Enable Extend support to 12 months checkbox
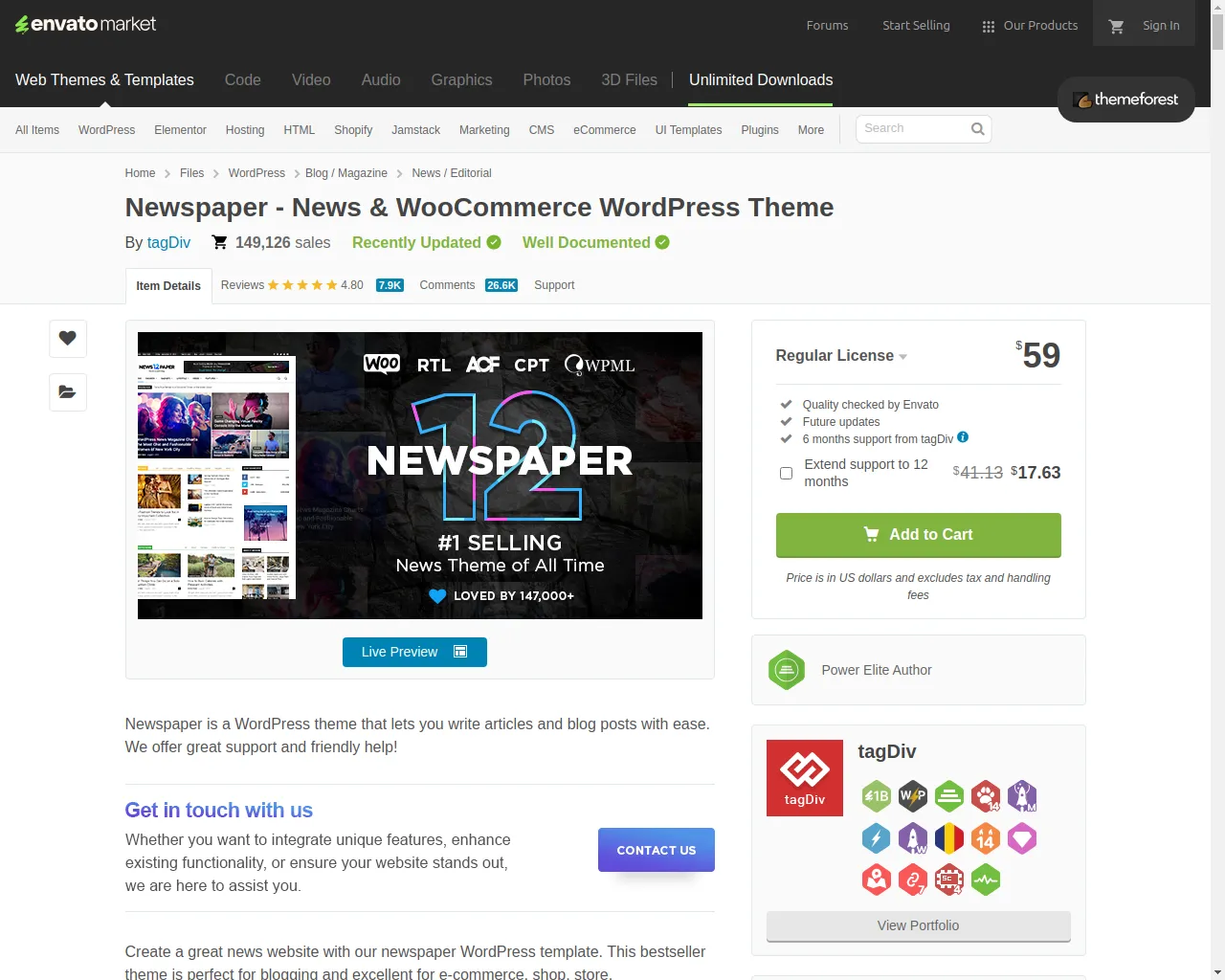 tap(786, 473)
